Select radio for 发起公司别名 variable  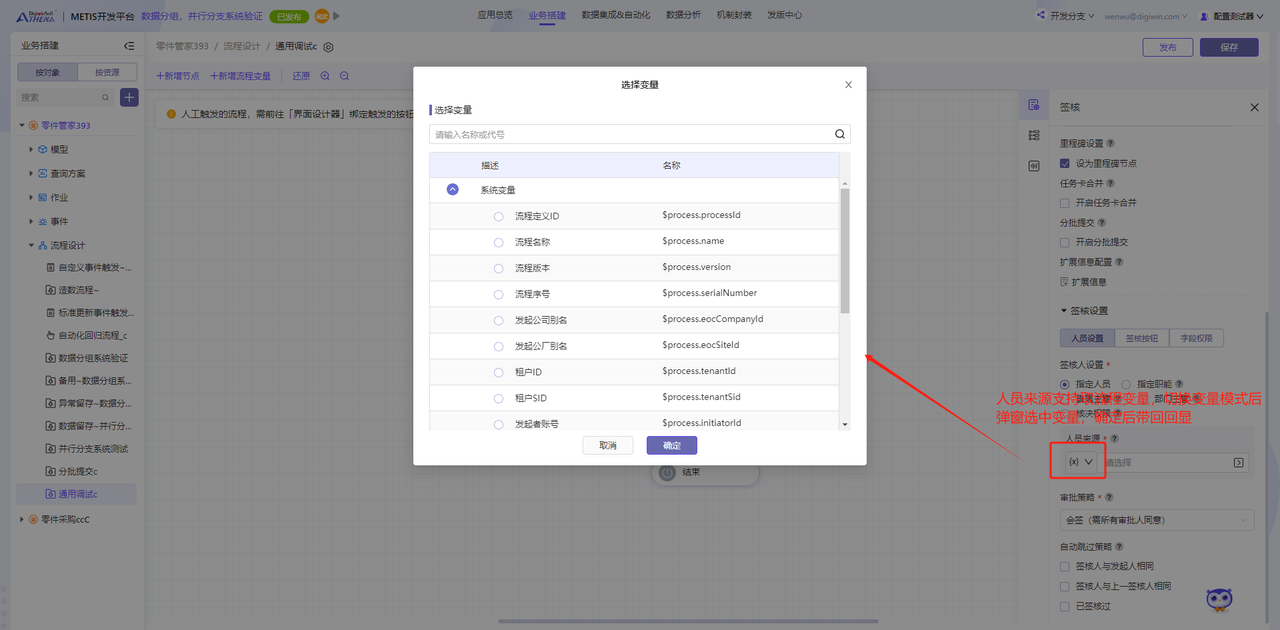pos(499,320)
